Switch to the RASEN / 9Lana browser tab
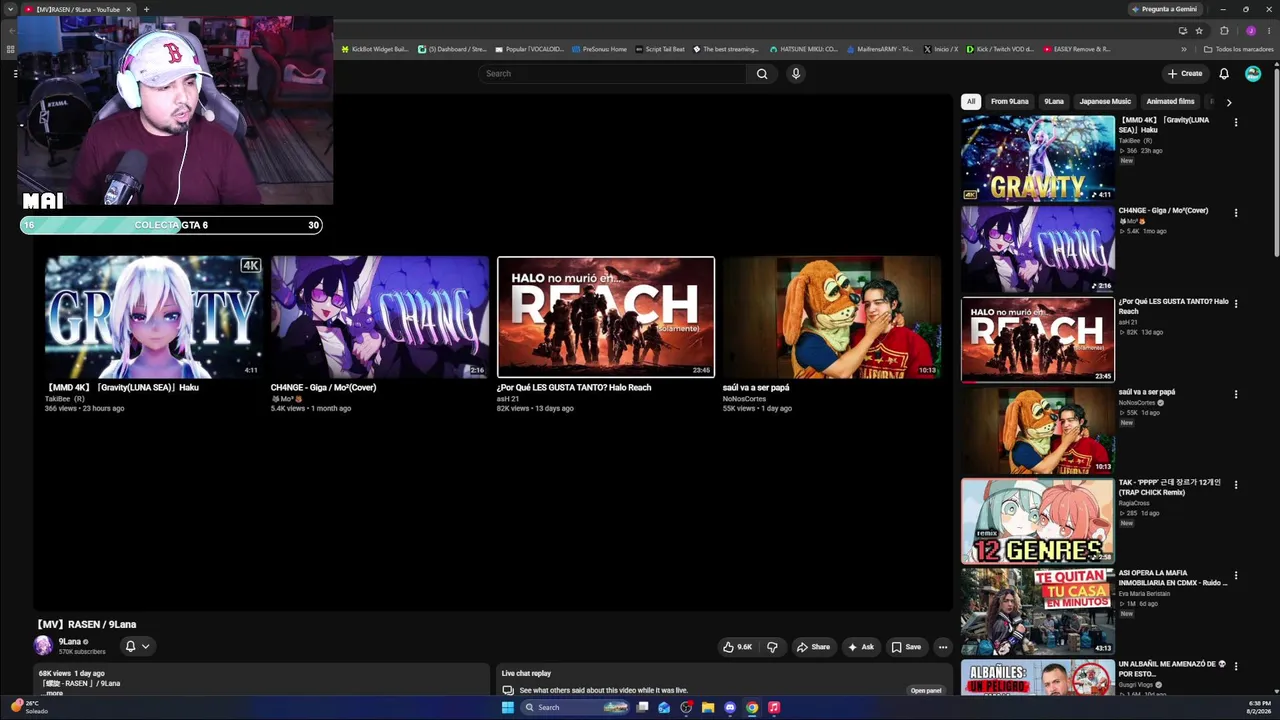This screenshot has height=720, width=1280. pyautogui.click(x=77, y=9)
